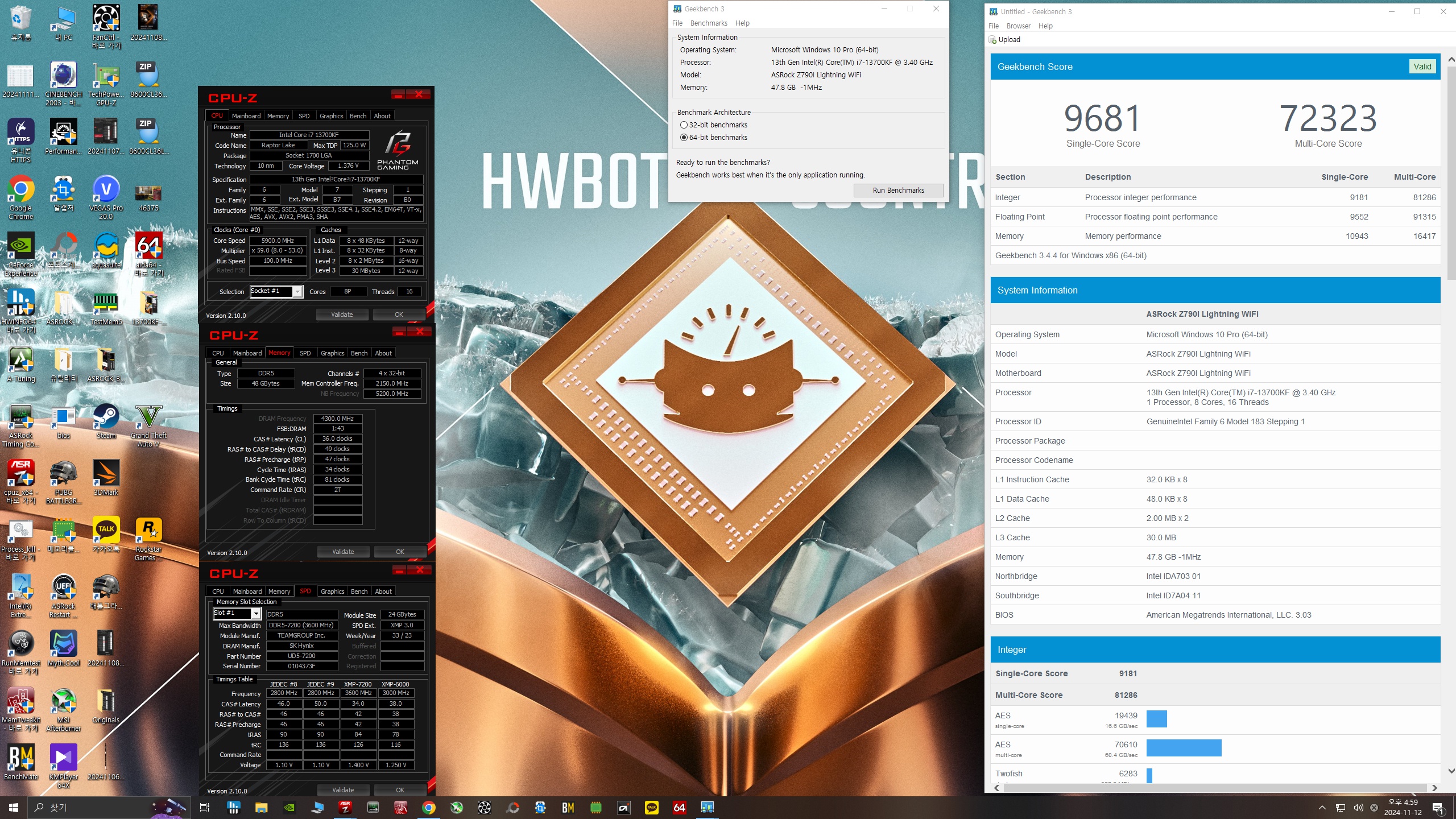
Task: Click the 9681 Single-Core Score value
Action: (1103, 118)
